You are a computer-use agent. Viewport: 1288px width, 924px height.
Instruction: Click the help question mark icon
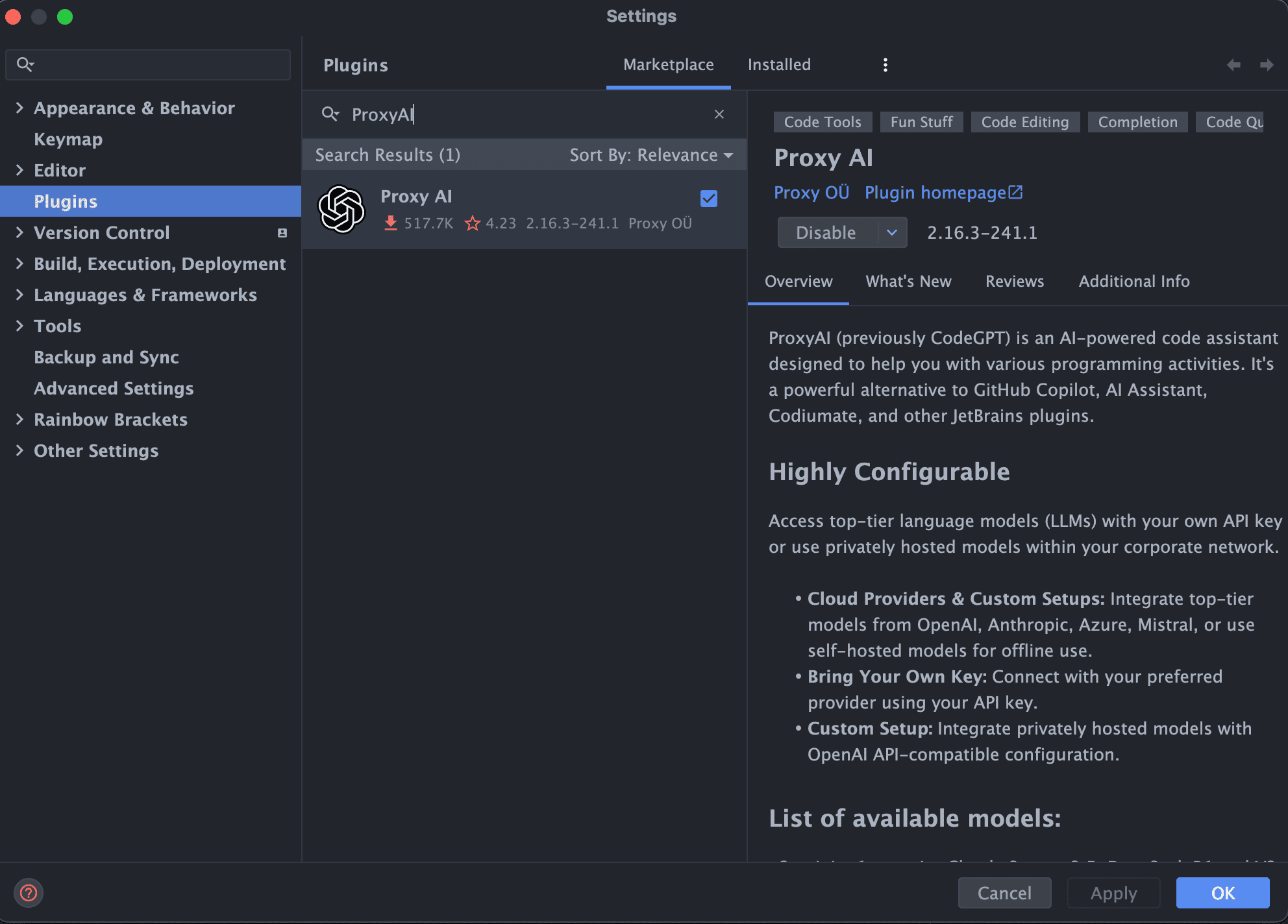click(x=29, y=893)
